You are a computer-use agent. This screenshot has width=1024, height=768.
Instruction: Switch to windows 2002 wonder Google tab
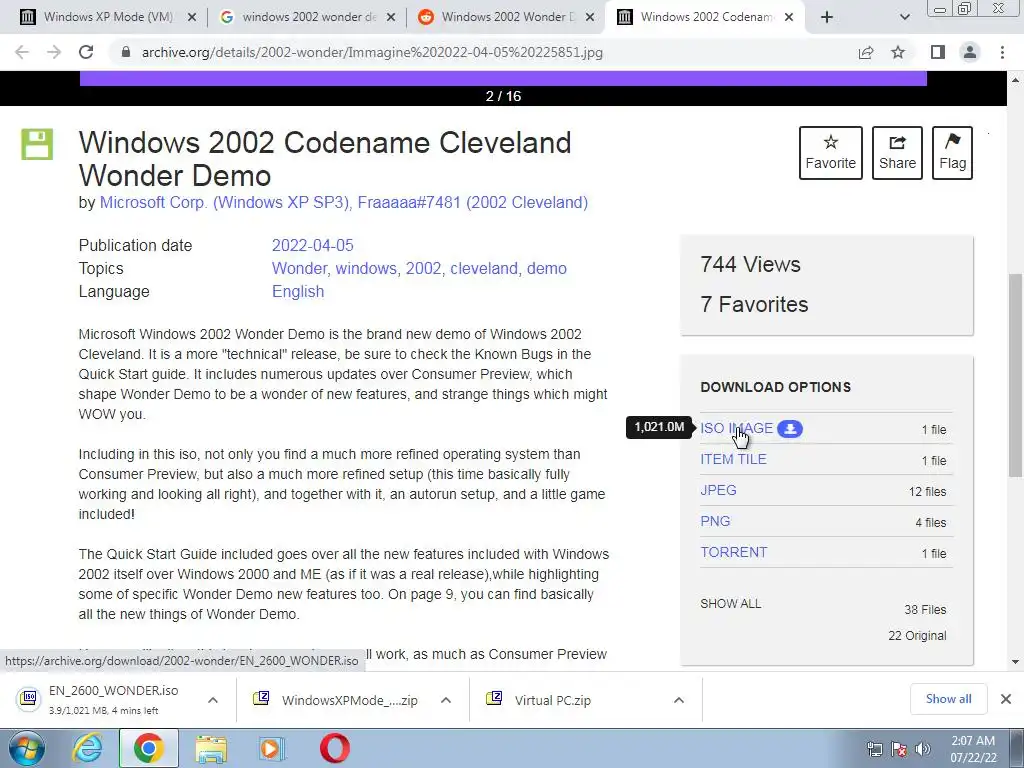(309, 17)
